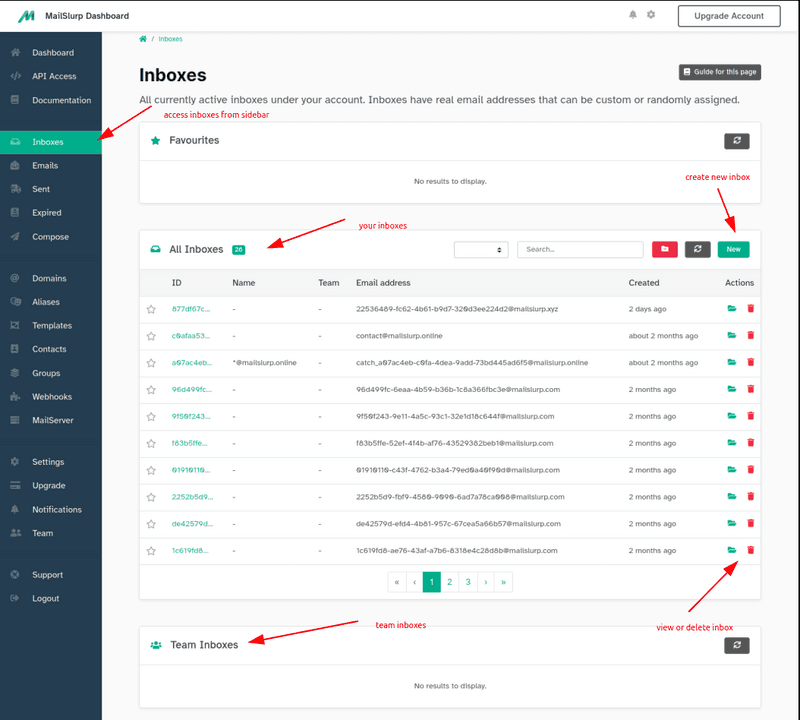
Task: Click the New button to create an inbox
Action: (x=733, y=249)
